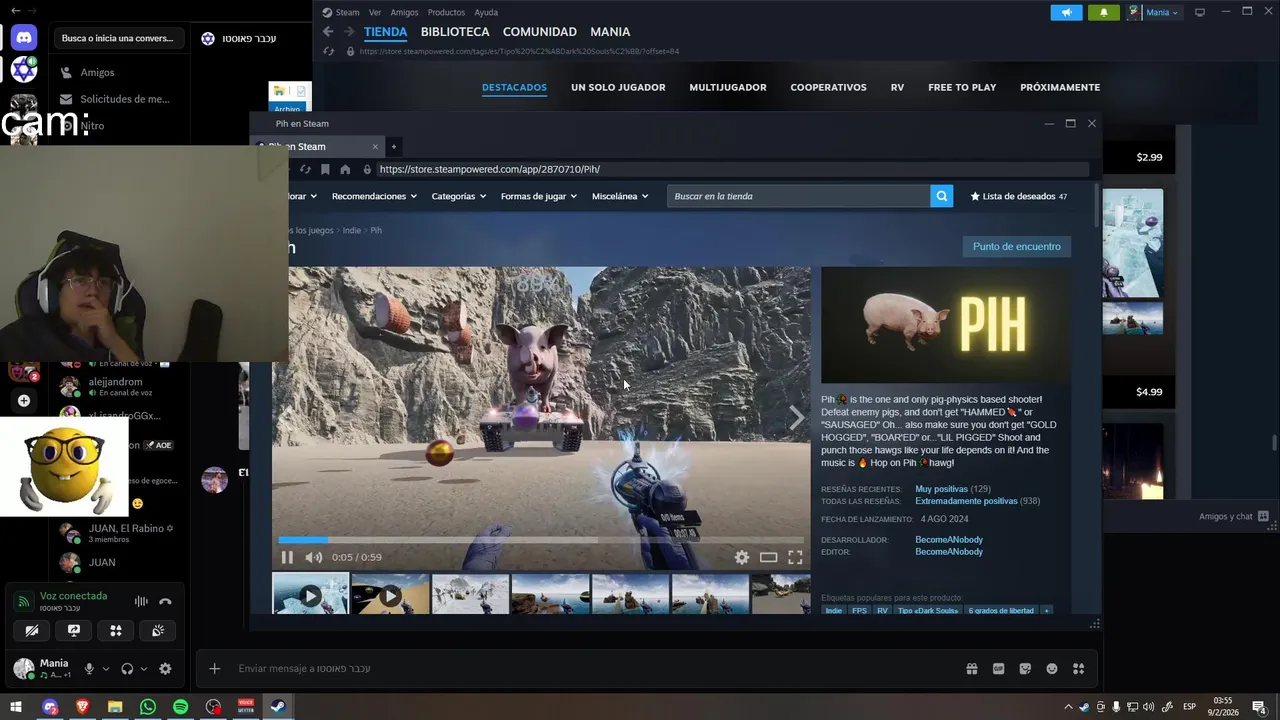The height and width of the screenshot is (720, 1280).
Task: Close the Pih en Steam tab
Action: 375,146
